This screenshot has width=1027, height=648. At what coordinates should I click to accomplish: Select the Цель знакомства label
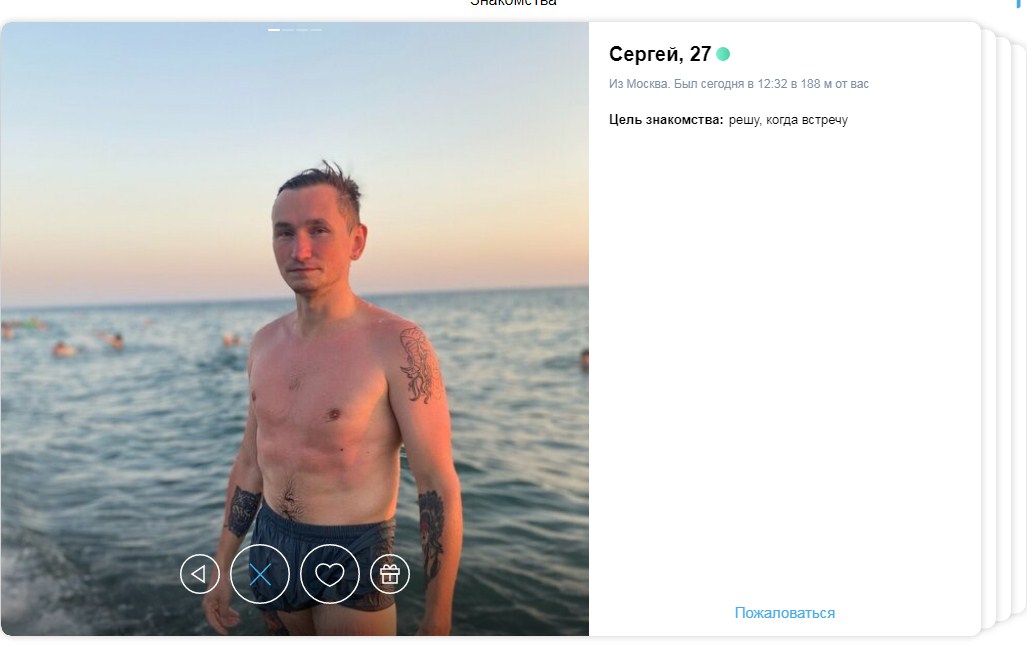click(x=666, y=120)
